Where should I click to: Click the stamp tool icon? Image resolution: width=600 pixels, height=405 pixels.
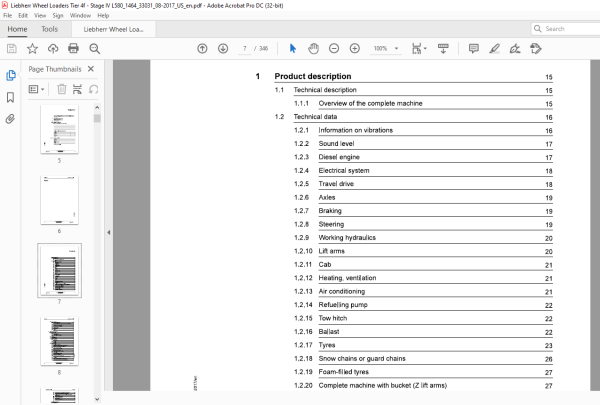pyautogui.click(x=536, y=49)
